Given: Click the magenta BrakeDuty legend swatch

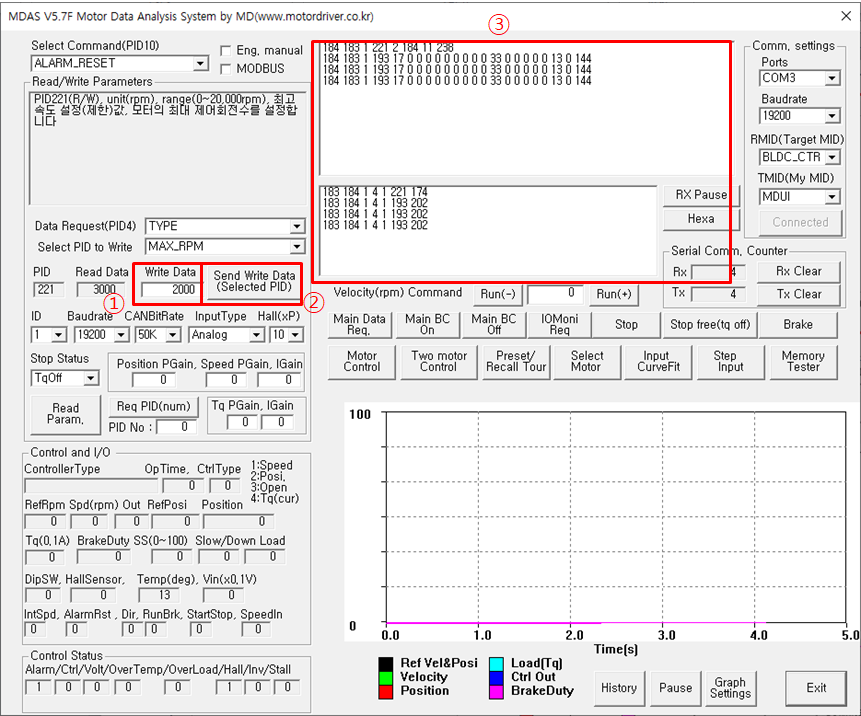Looking at the screenshot, I should tap(496, 692).
